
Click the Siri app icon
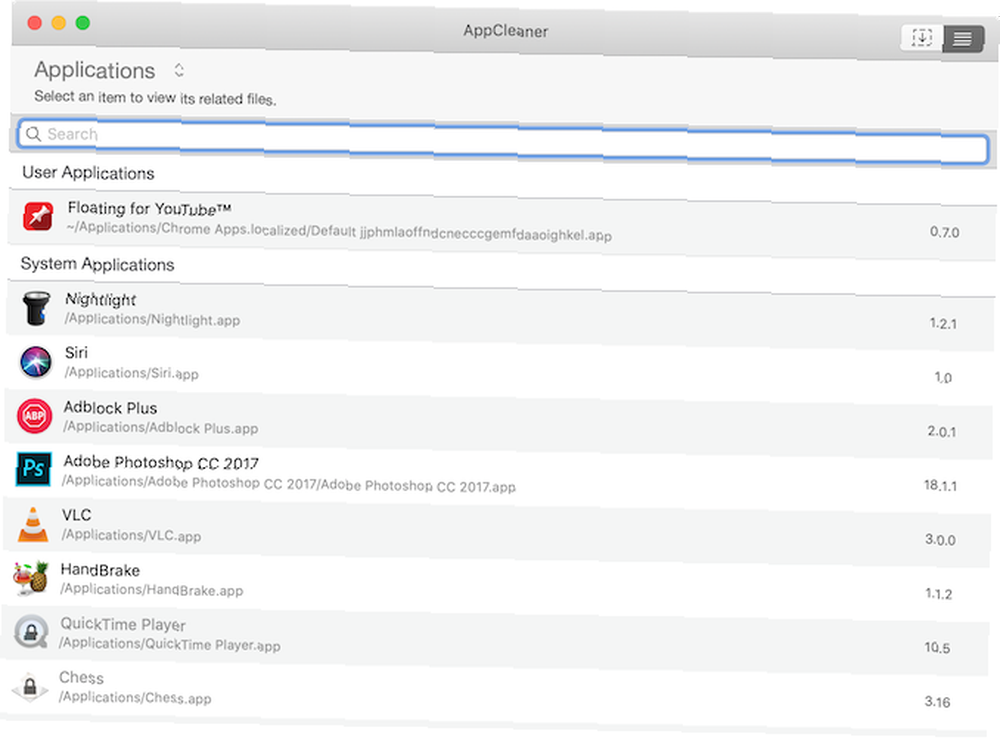(x=36, y=362)
